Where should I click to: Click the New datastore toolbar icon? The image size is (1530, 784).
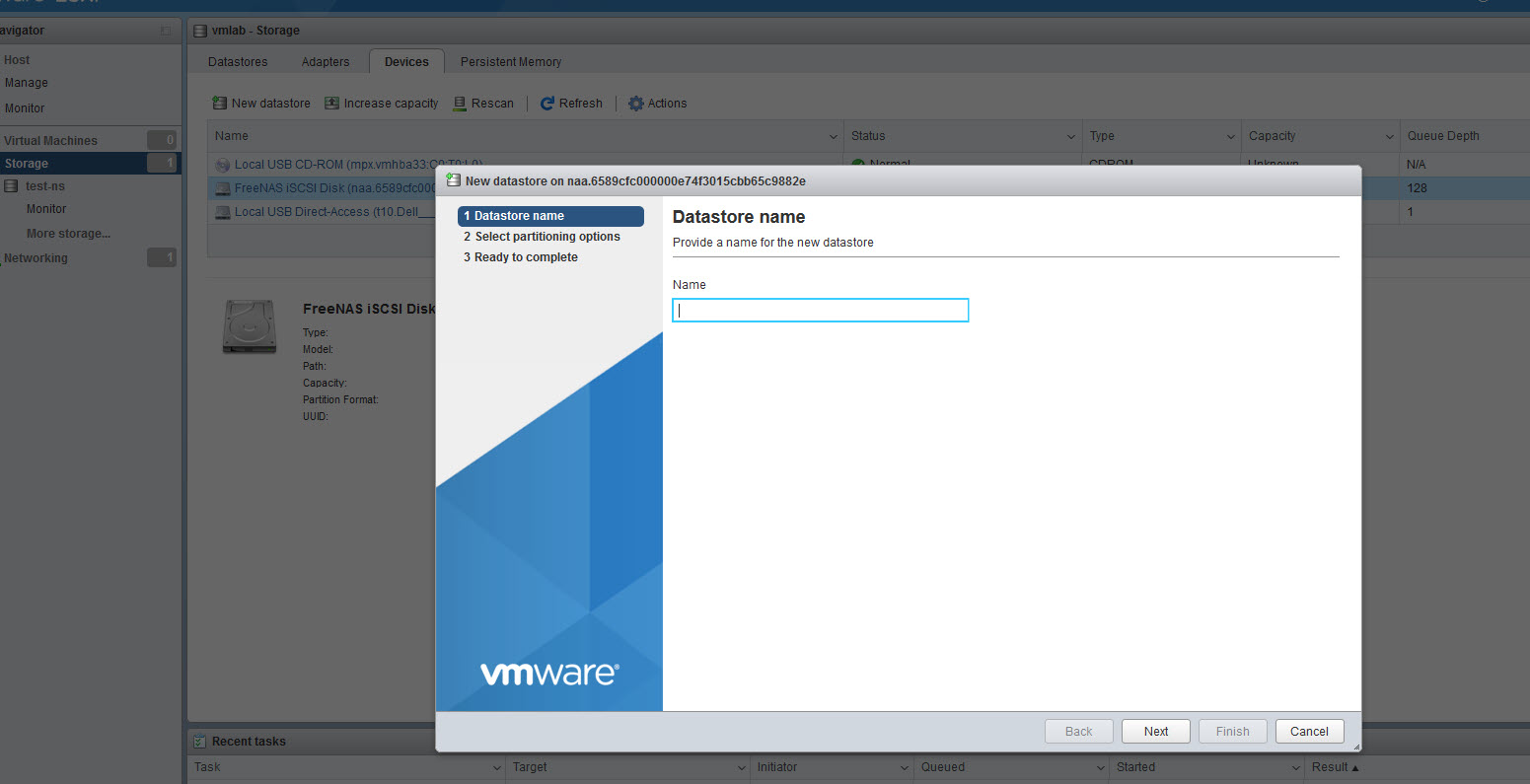pos(220,104)
